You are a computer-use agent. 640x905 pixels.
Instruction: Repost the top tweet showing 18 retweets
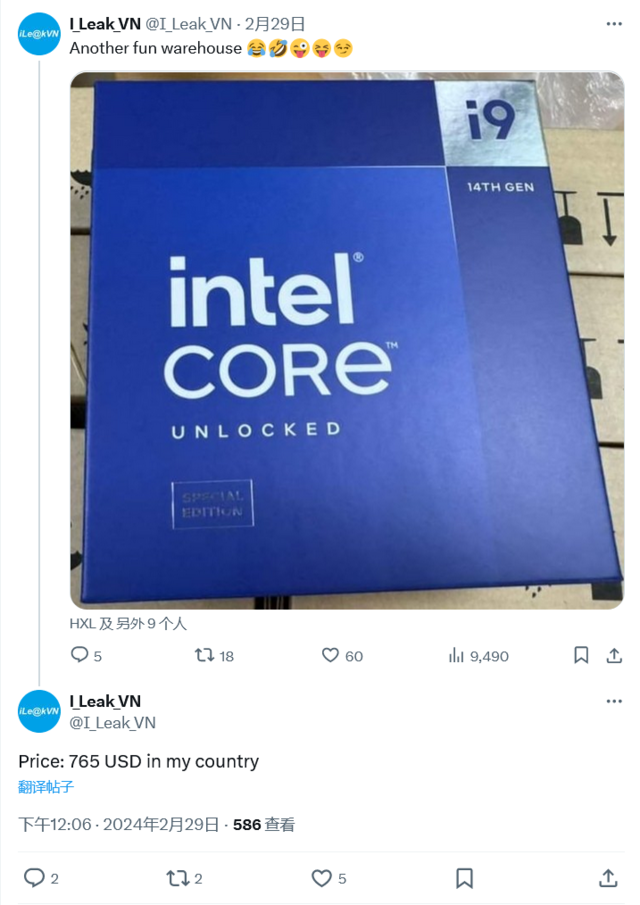(204, 655)
